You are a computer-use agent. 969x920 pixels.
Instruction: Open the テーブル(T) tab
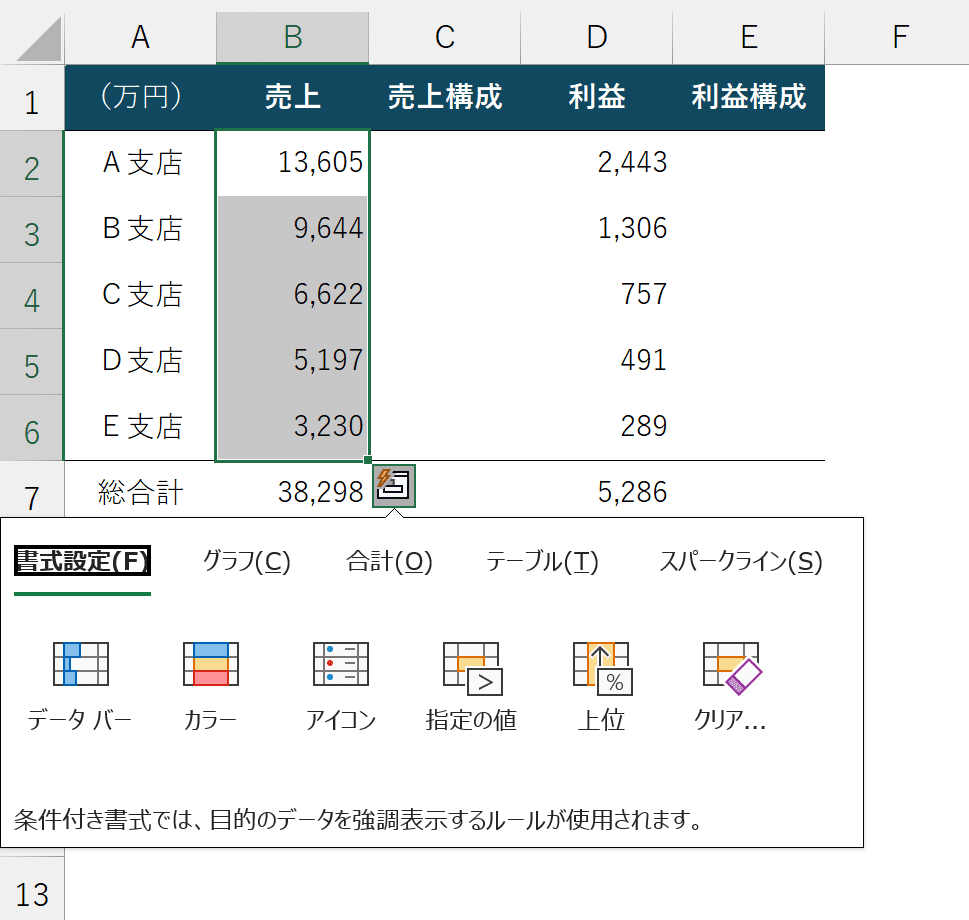click(542, 561)
